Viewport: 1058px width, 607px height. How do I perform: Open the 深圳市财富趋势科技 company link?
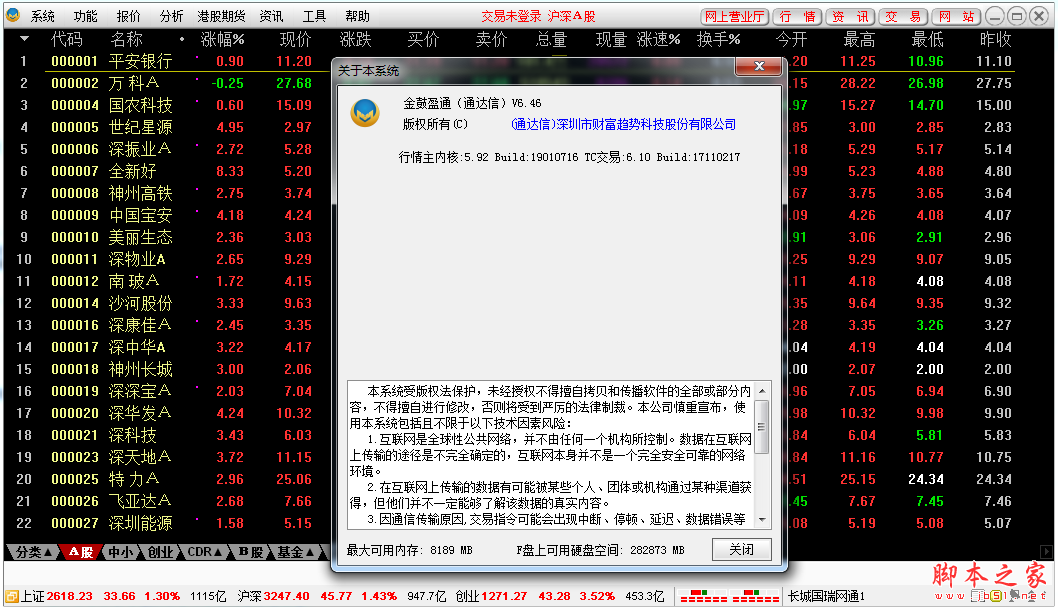coord(623,124)
